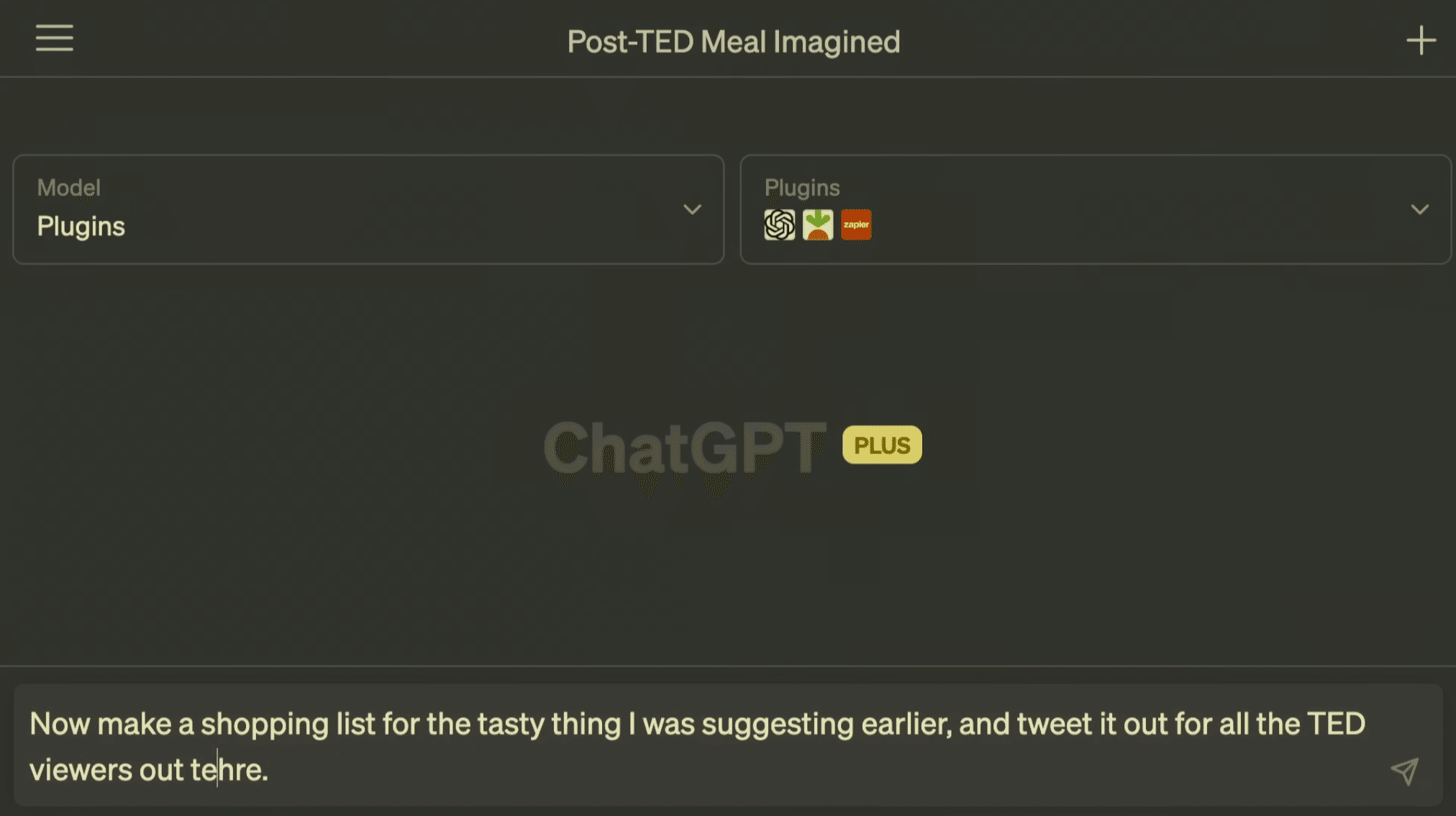The height and width of the screenshot is (816, 1456).
Task: Click the ChatGPT logo text
Action: (684, 448)
